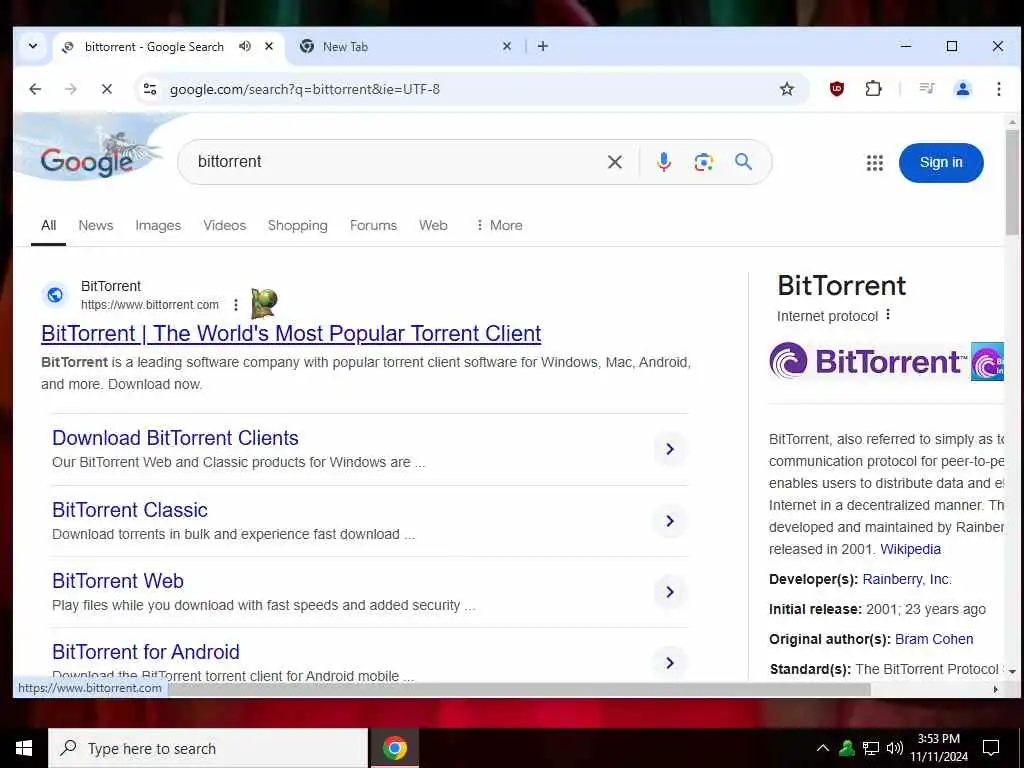Open Chrome three-dot menu

click(x=999, y=89)
